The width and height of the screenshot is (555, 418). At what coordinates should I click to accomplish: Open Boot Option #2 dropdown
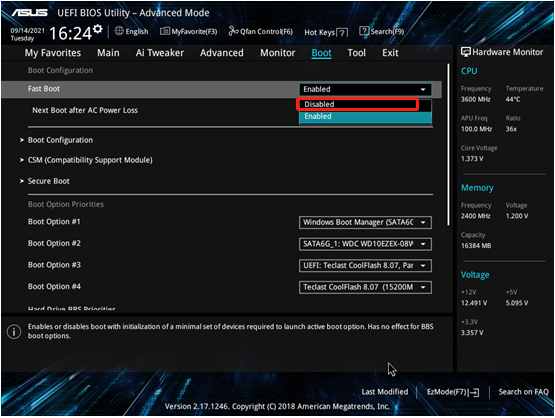(x=365, y=244)
